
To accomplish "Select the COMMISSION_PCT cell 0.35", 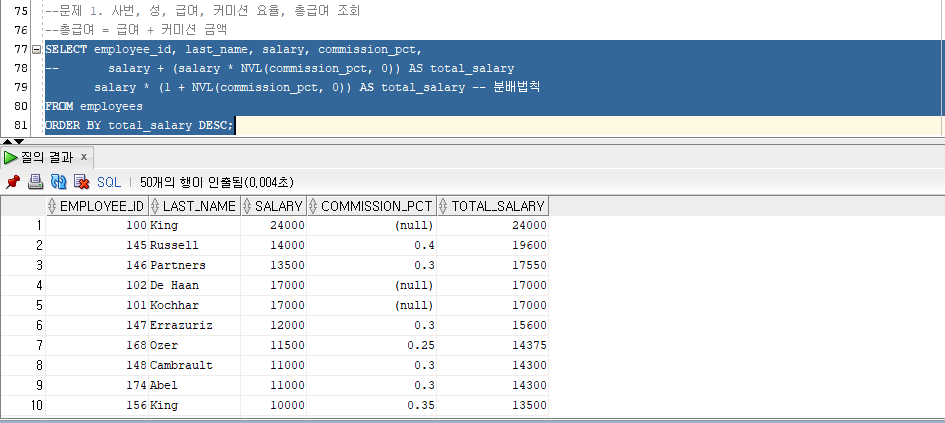I will 371,406.
